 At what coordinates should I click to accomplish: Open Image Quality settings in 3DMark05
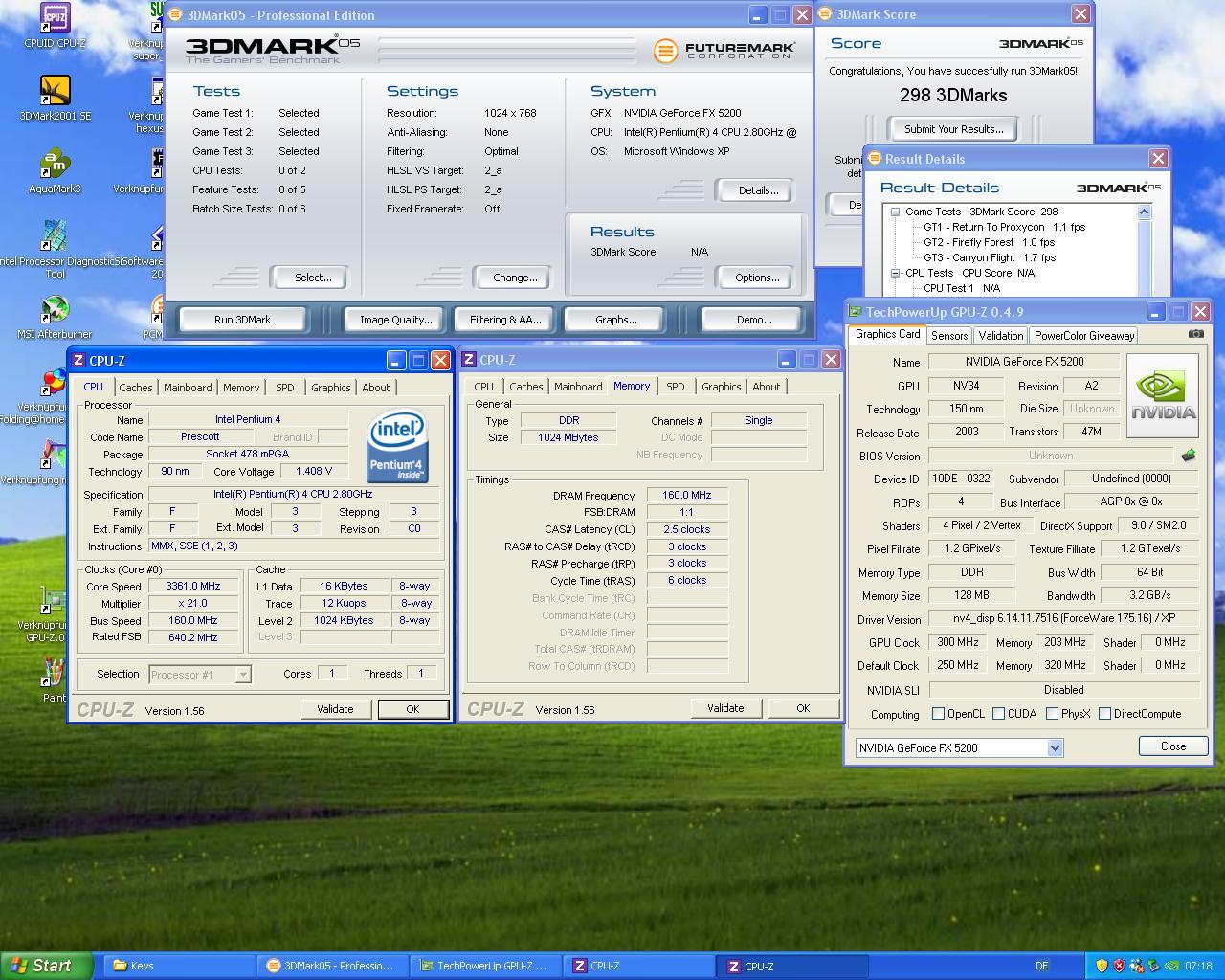(x=395, y=320)
